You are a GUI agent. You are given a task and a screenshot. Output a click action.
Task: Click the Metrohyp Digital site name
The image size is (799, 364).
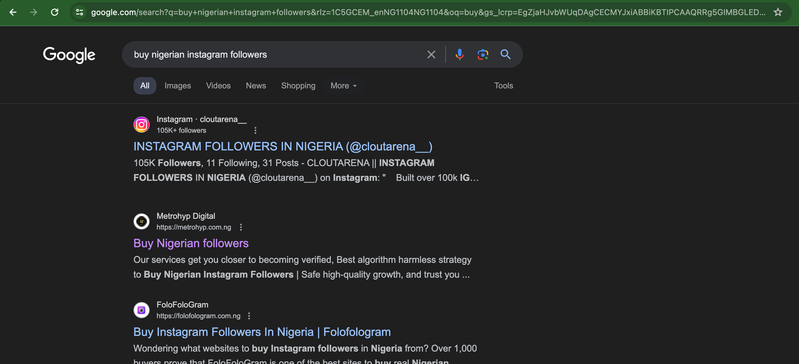pyautogui.click(x=185, y=216)
